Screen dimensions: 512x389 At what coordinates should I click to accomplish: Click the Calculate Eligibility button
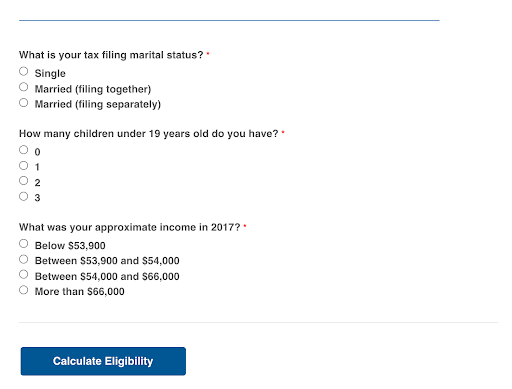tap(103, 361)
